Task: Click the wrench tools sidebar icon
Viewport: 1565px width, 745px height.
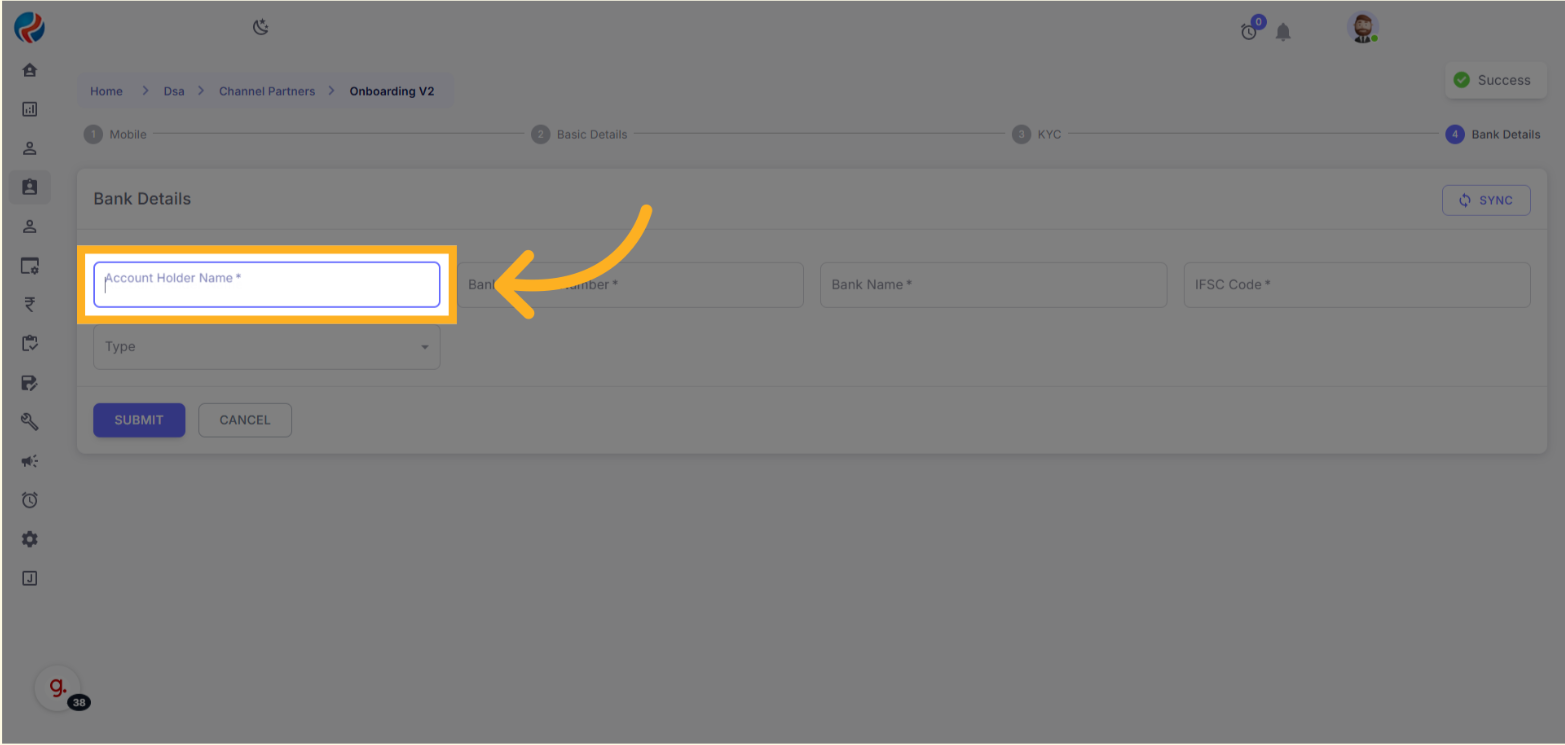Action: 29,422
